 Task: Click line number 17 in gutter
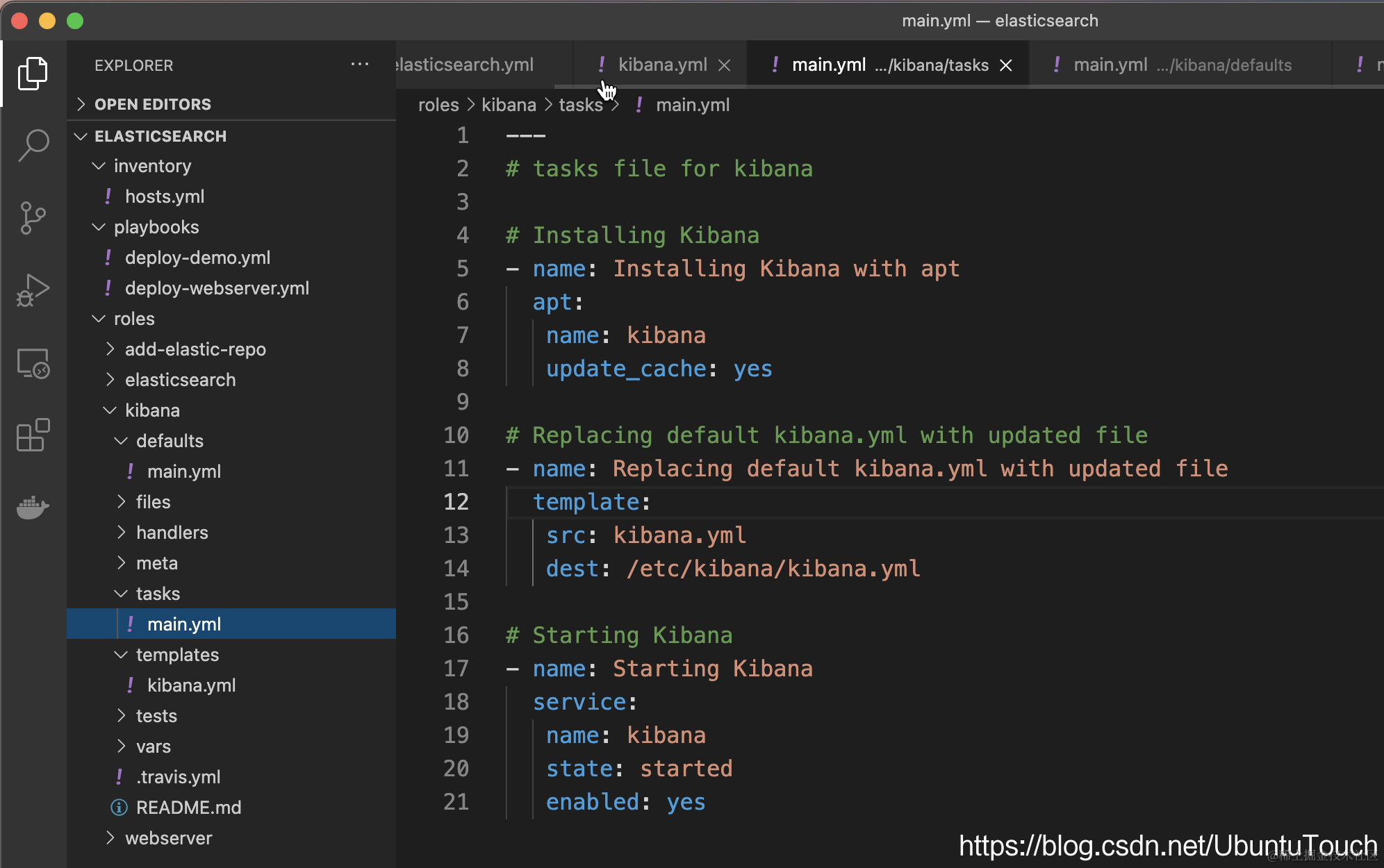click(x=456, y=669)
